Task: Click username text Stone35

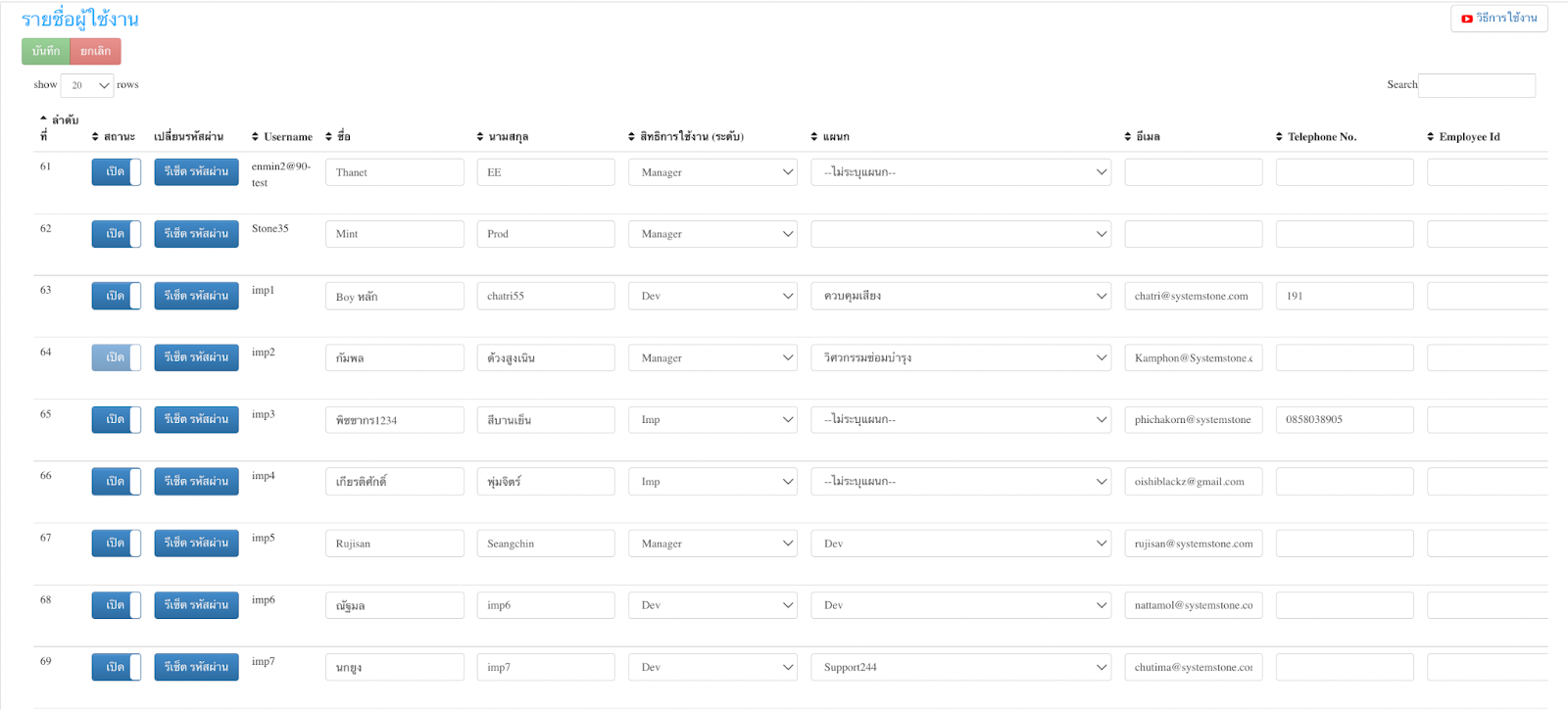Action: (x=270, y=228)
